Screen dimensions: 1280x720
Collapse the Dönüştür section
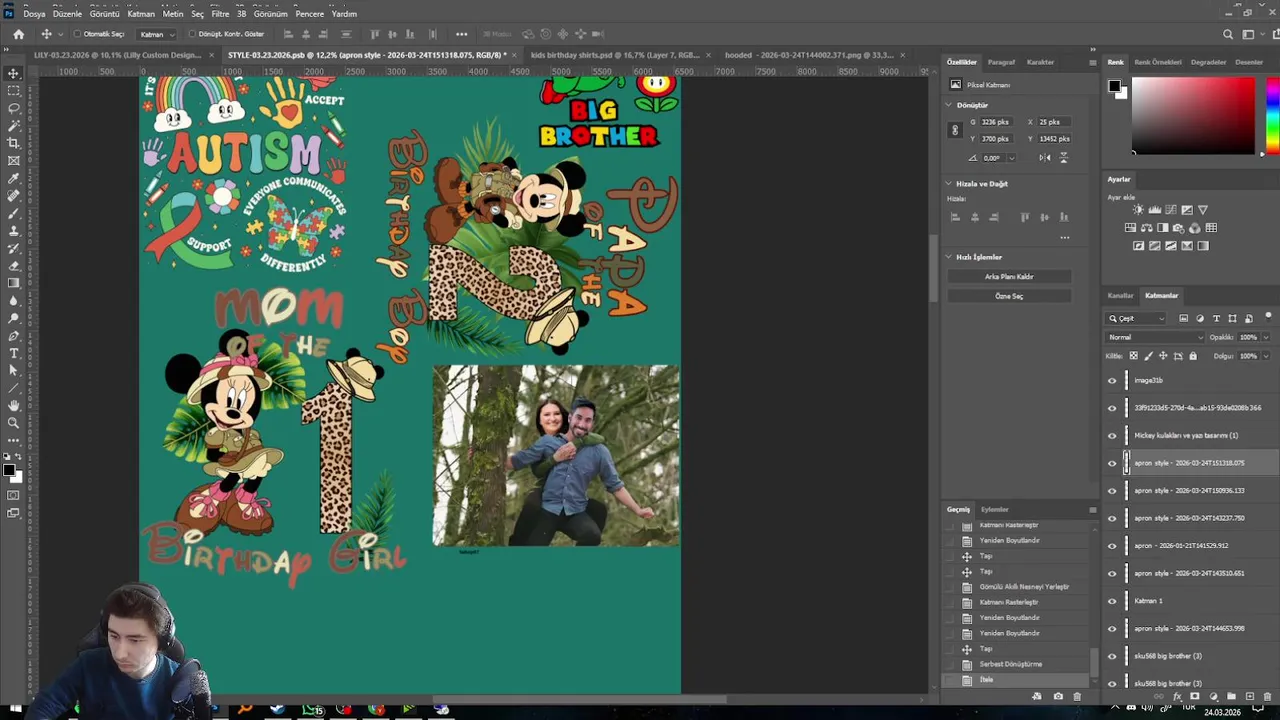[949, 105]
